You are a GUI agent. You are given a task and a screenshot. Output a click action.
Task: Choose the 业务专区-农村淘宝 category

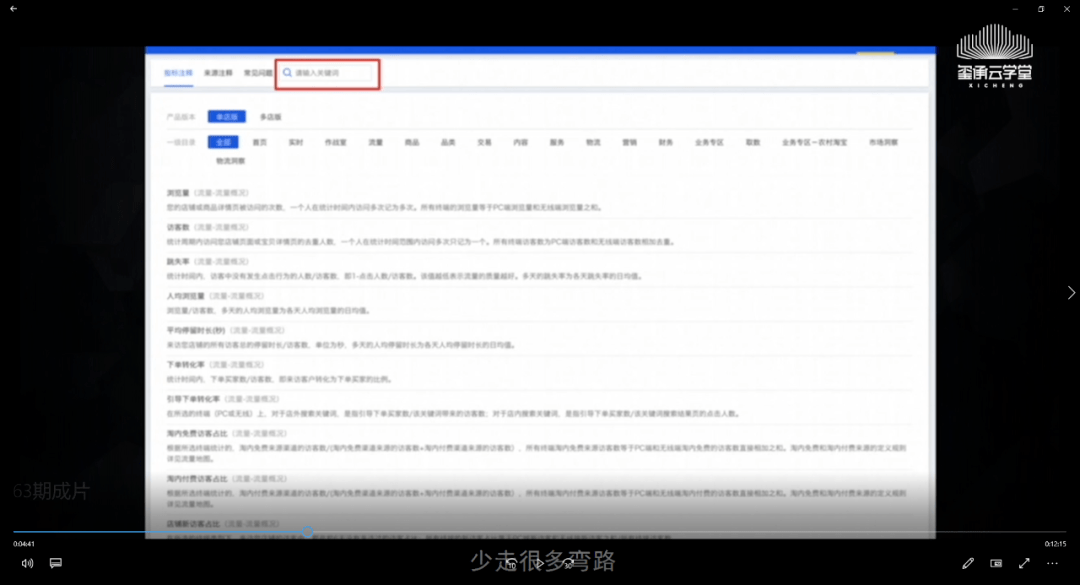point(814,142)
